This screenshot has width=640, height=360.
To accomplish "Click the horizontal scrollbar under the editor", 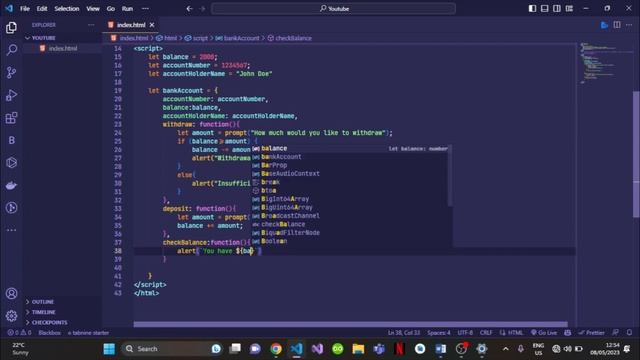I will click(350, 324).
